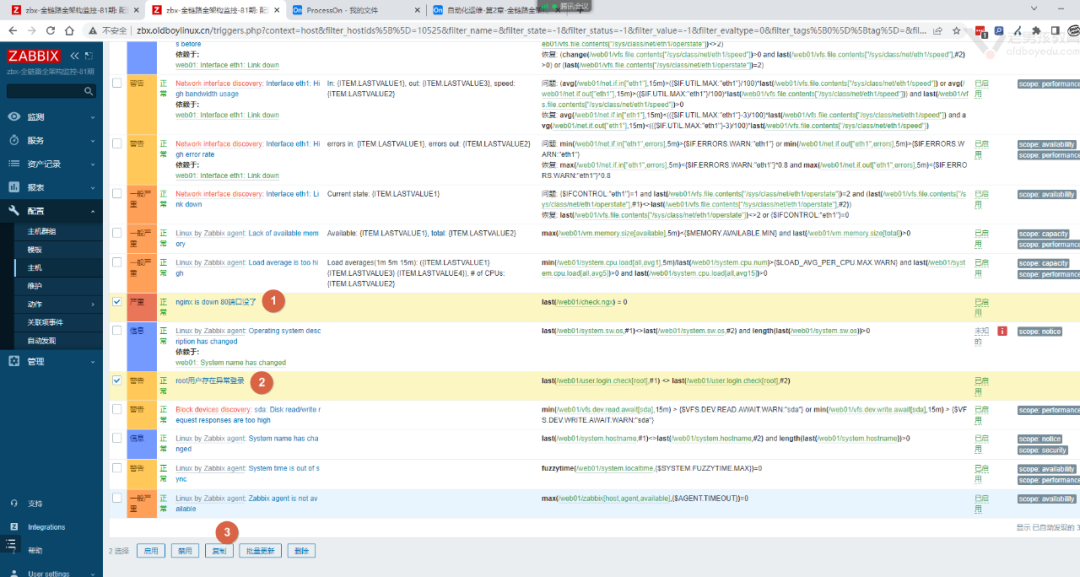Click the yellow 警告 severity cell for root login row
This screenshot has width=1080, height=577.
tap(142, 386)
